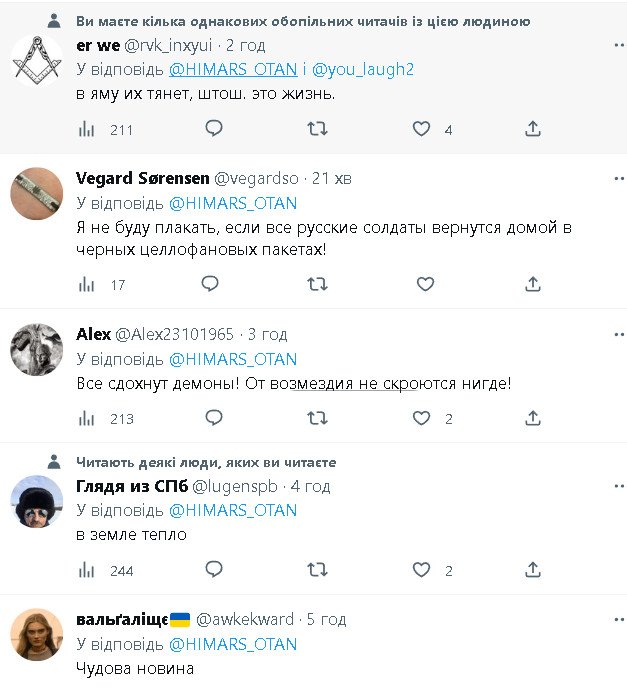Open Vegard Sørensen's avatar

coord(37,193)
